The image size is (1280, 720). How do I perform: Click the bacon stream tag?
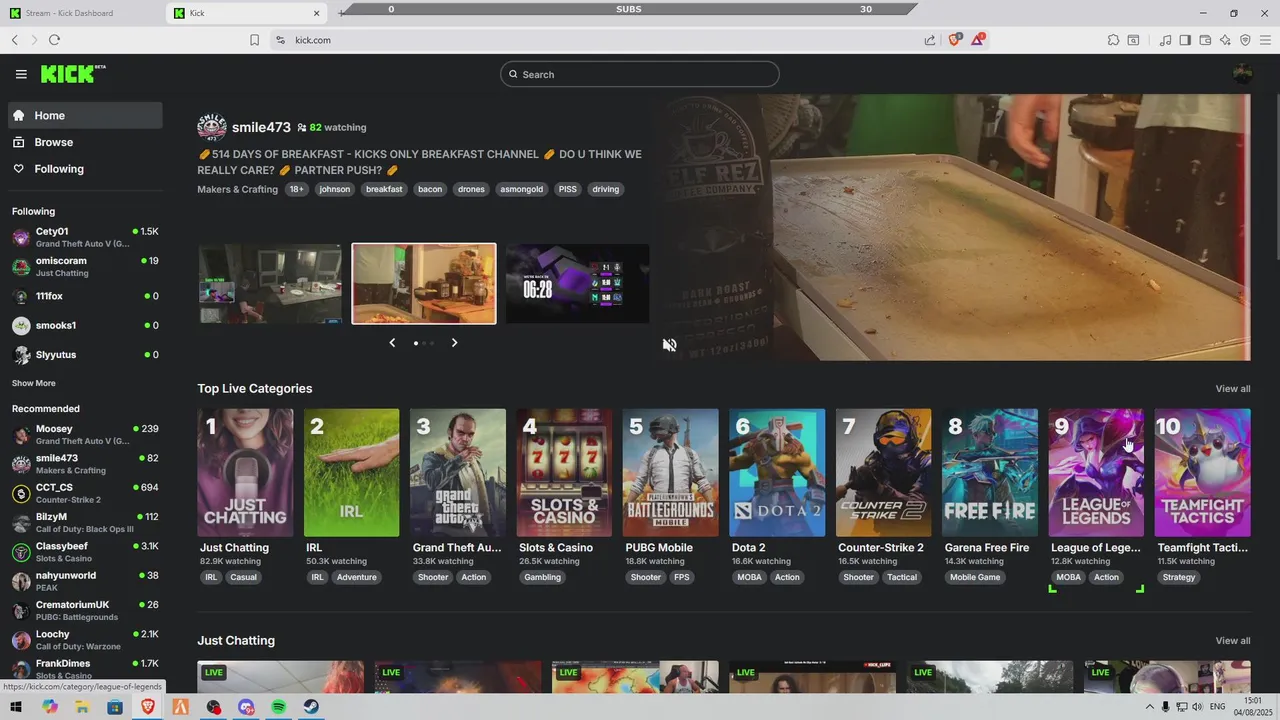pyautogui.click(x=430, y=189)
